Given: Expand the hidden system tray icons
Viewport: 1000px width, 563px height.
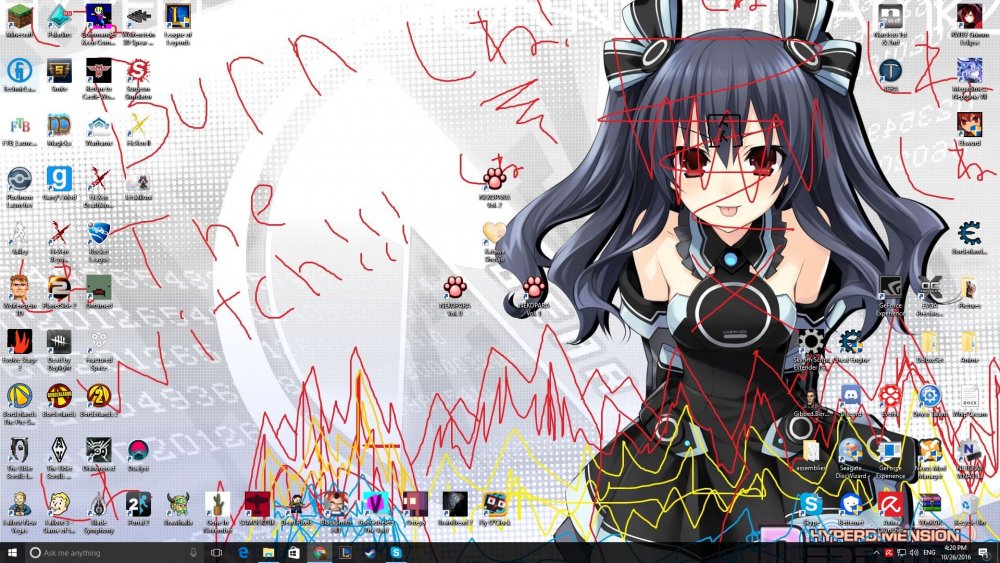Looking at the screenshot, I should [875, 552].
